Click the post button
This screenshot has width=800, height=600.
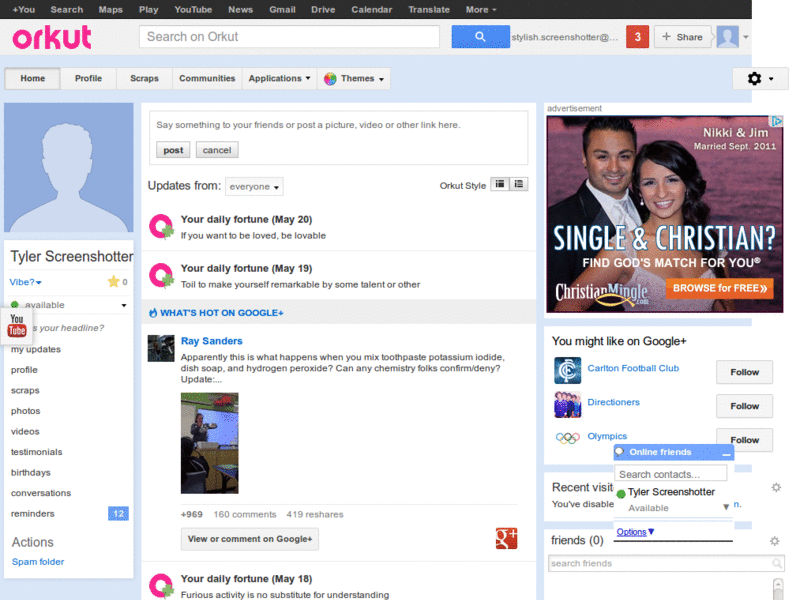(x=173, y=150)
